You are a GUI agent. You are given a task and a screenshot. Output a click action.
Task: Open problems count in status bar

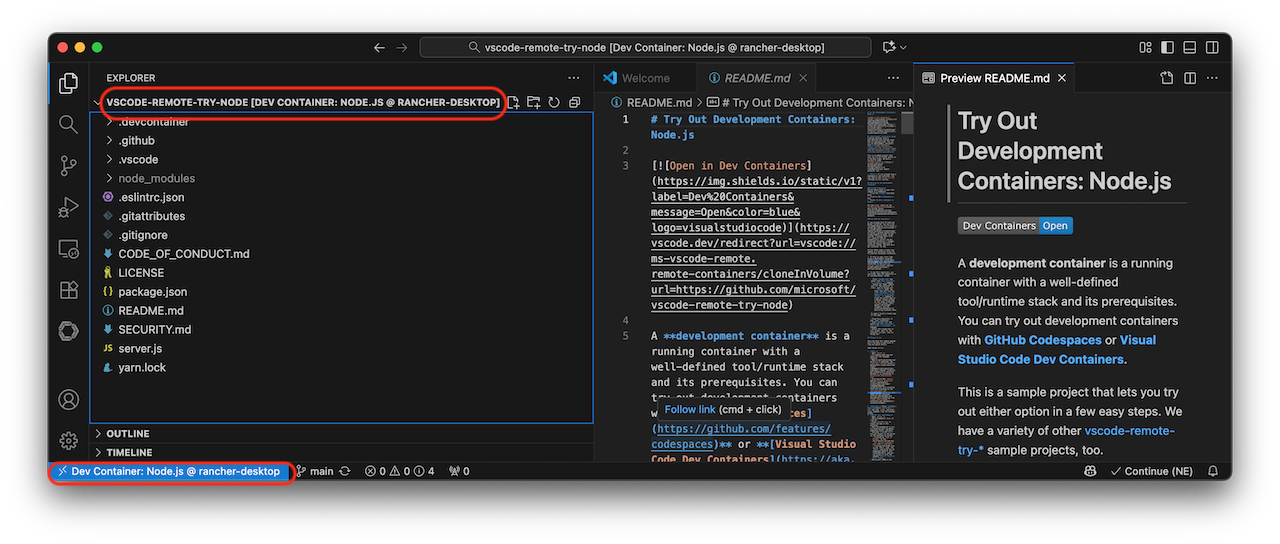399,471
